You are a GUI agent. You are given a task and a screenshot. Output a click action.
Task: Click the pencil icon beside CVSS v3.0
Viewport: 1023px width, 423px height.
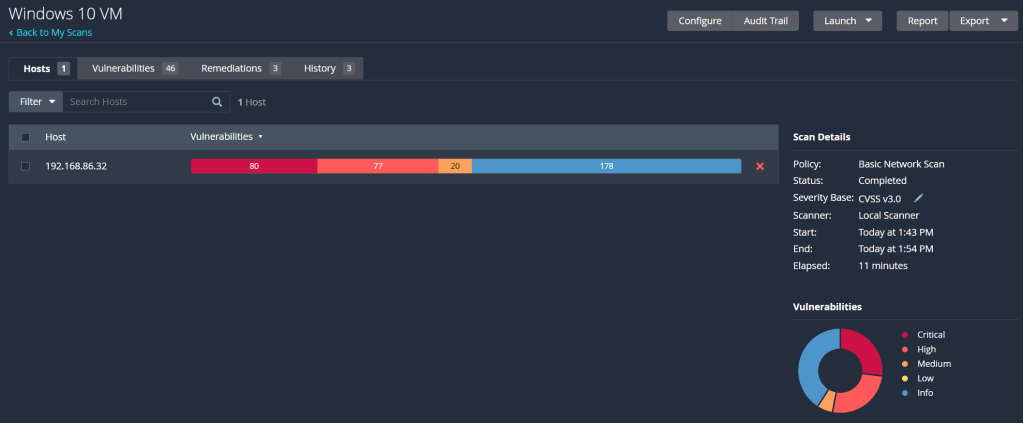coord(919,198)
